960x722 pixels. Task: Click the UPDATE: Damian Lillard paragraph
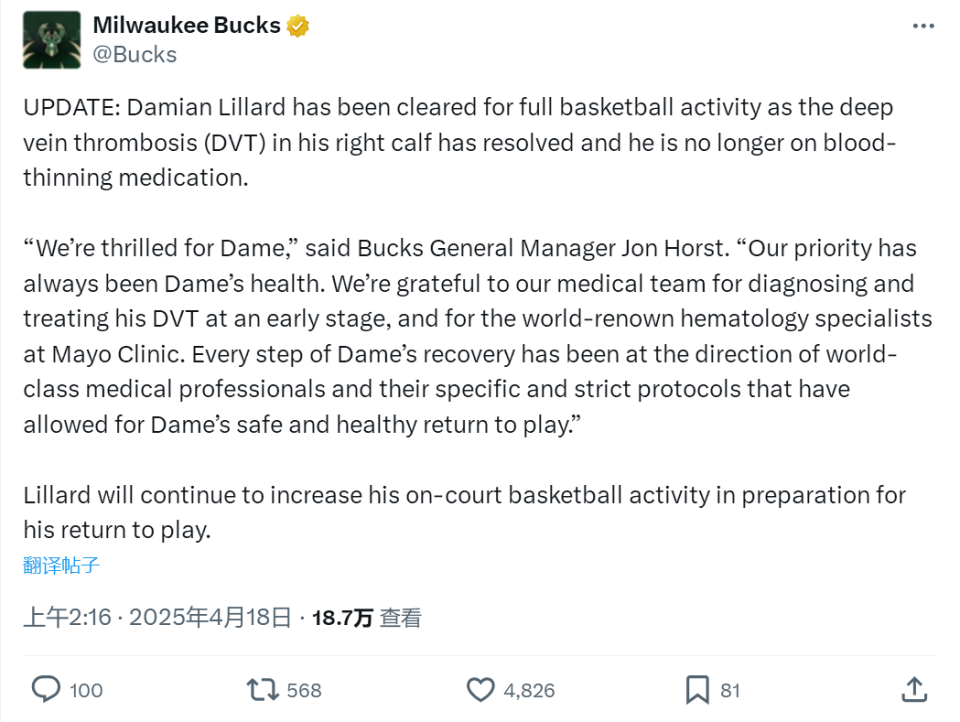[460, 142]
